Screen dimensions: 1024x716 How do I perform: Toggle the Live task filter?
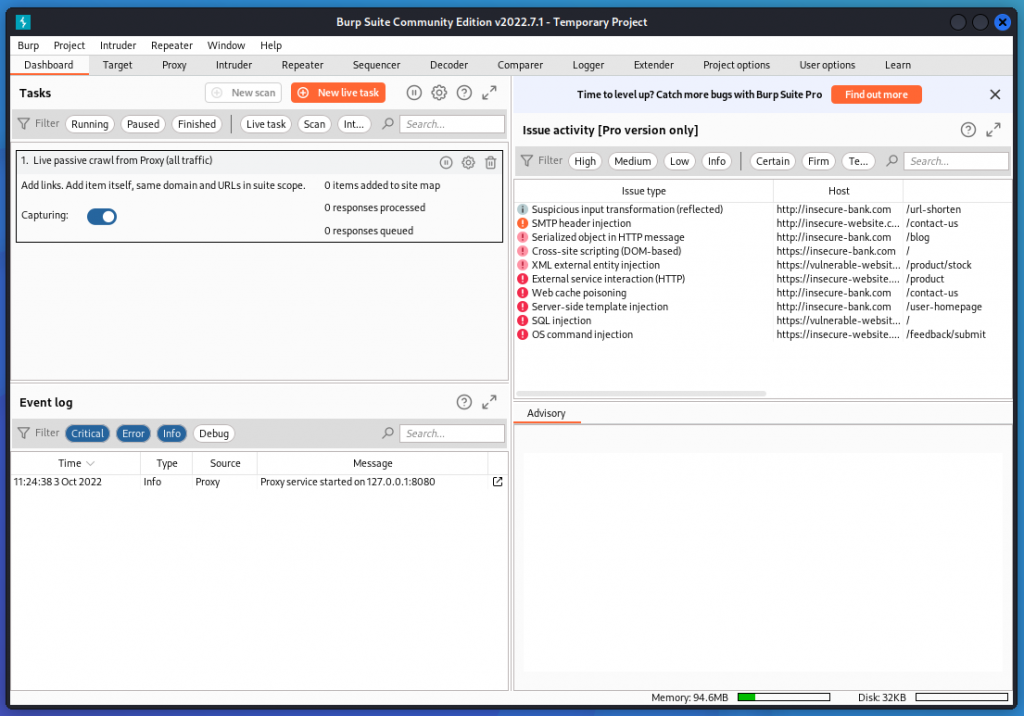pyautogui.click(x=266, y=124)
